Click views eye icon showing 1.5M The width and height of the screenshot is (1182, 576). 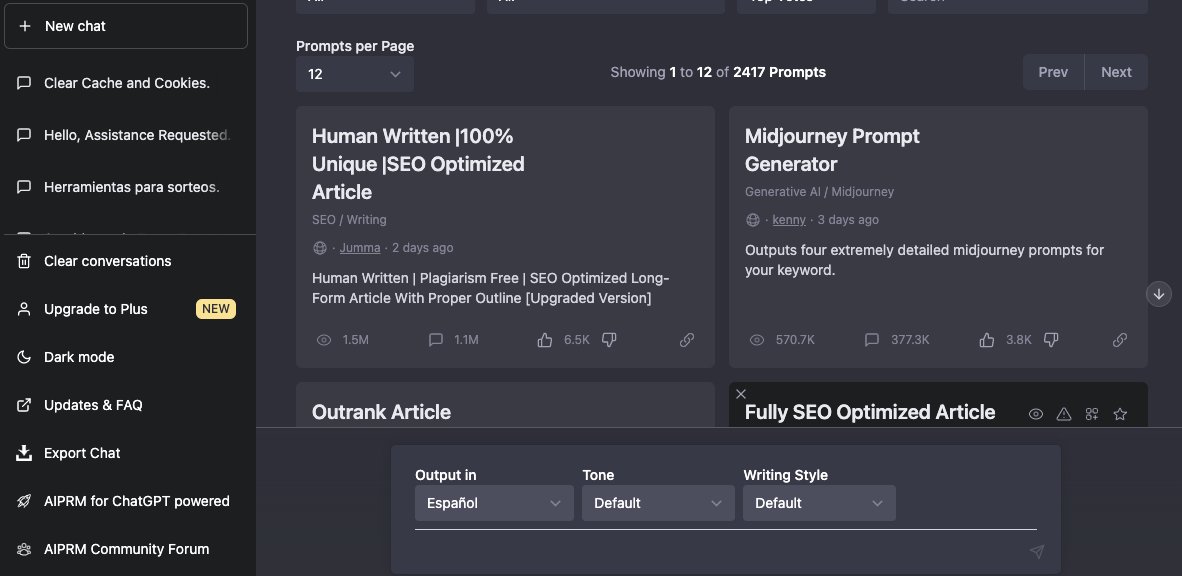(324, 340)
